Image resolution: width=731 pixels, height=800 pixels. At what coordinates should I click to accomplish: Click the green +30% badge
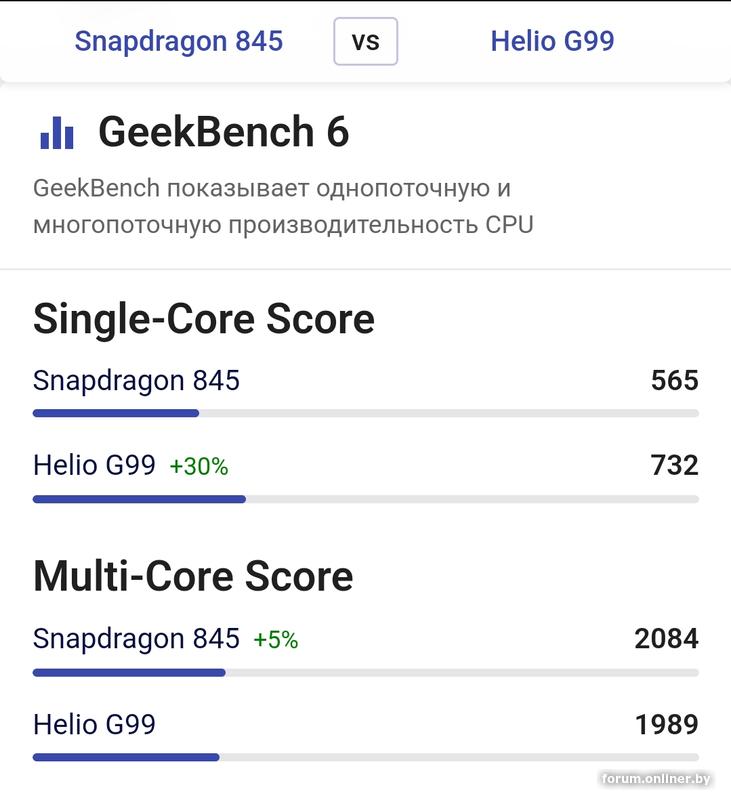(199, 467)
